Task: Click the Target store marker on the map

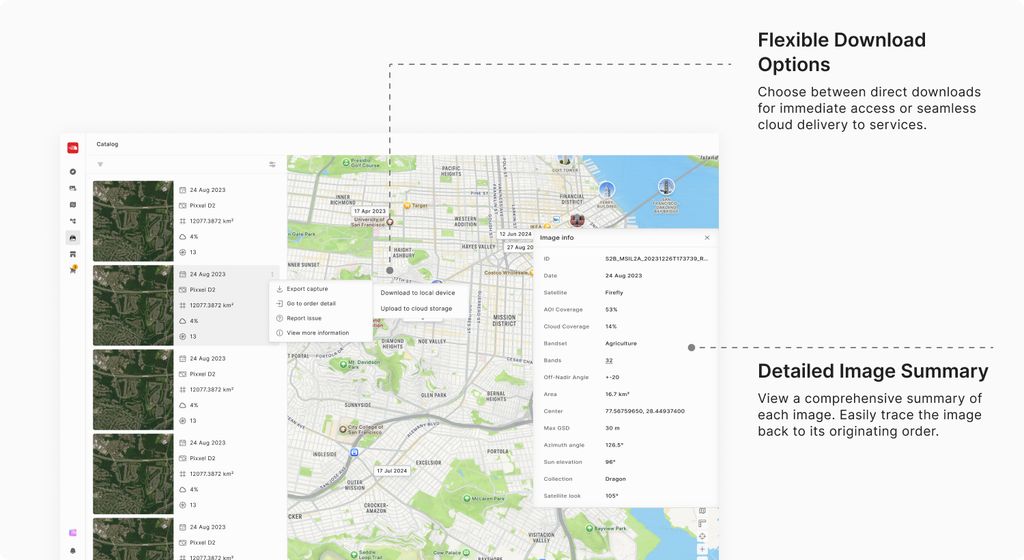Action: pyautogui.click(x=407, y=206)
